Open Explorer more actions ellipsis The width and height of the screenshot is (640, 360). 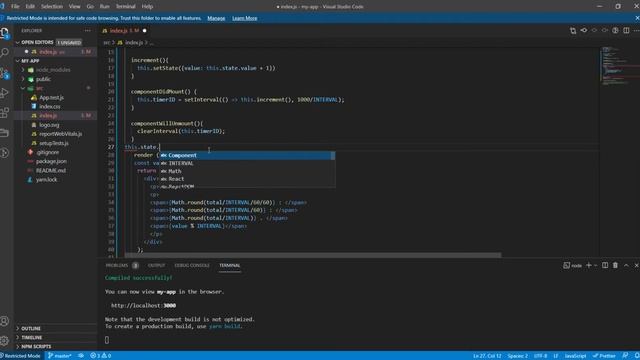pos(88,31)
